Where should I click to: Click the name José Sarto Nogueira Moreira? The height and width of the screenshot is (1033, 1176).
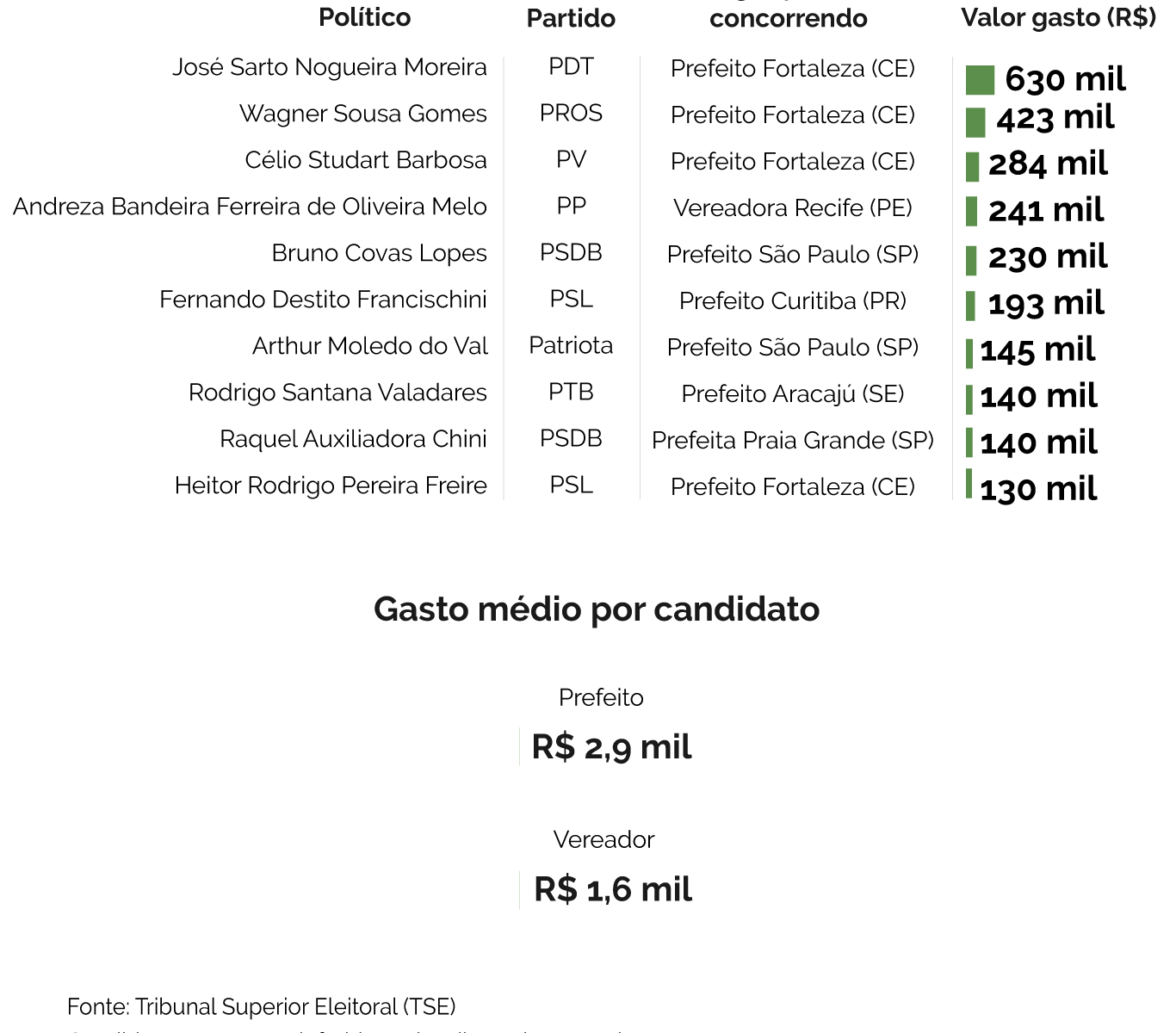pos(330,67)
